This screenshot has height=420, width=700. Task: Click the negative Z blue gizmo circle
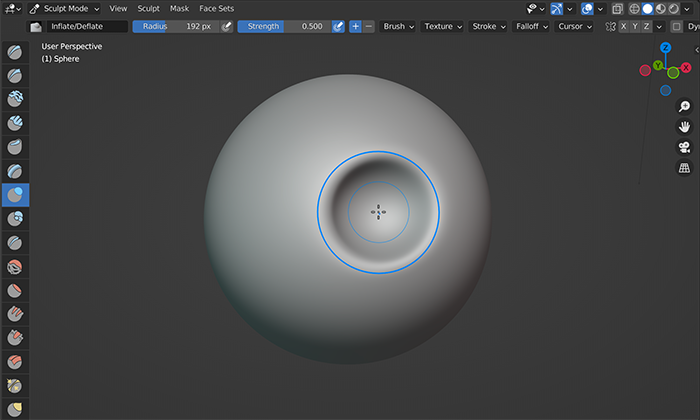tap(666, 91)
